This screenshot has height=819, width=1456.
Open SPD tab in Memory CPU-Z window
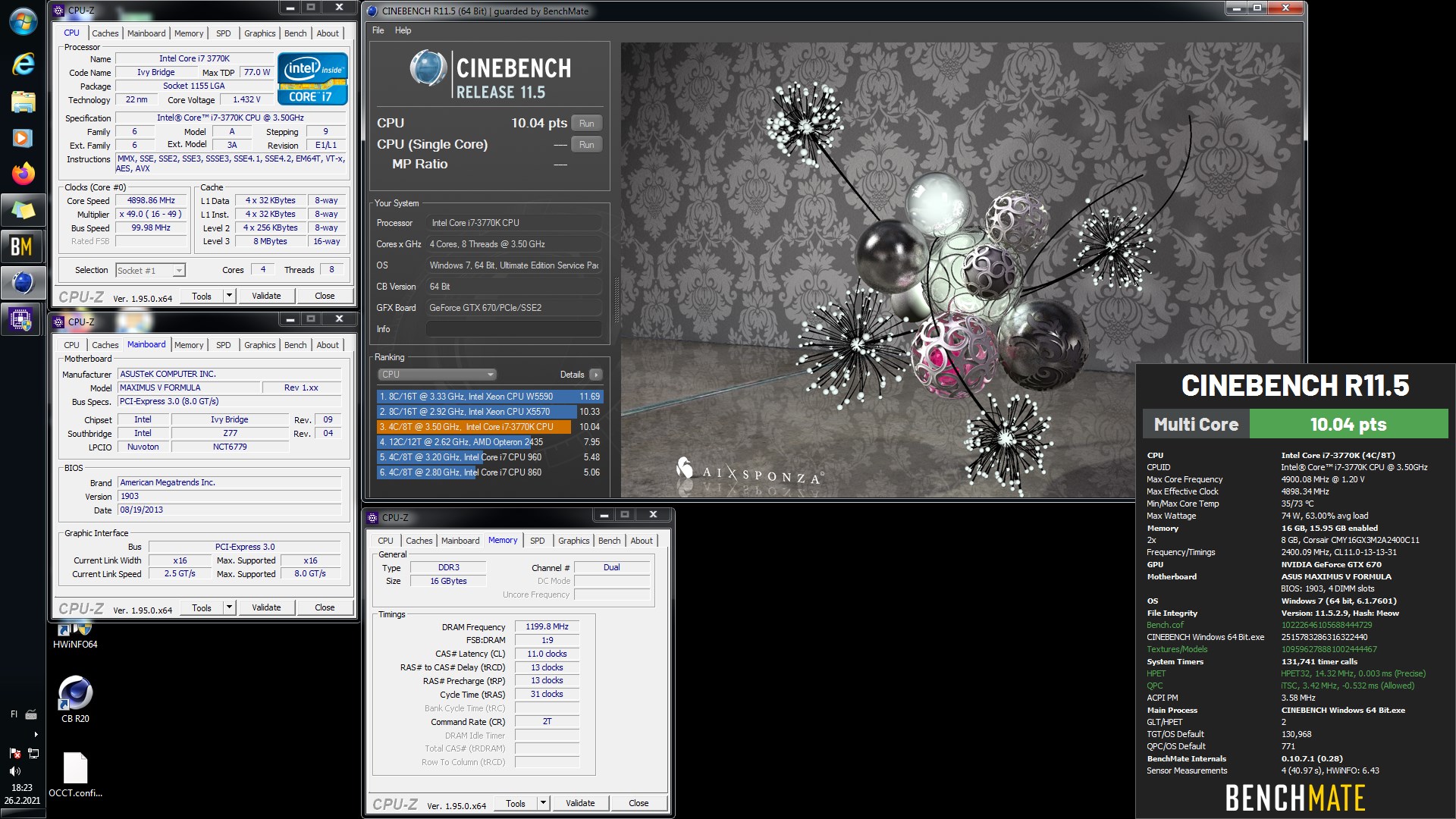click(x=537, y=541)
